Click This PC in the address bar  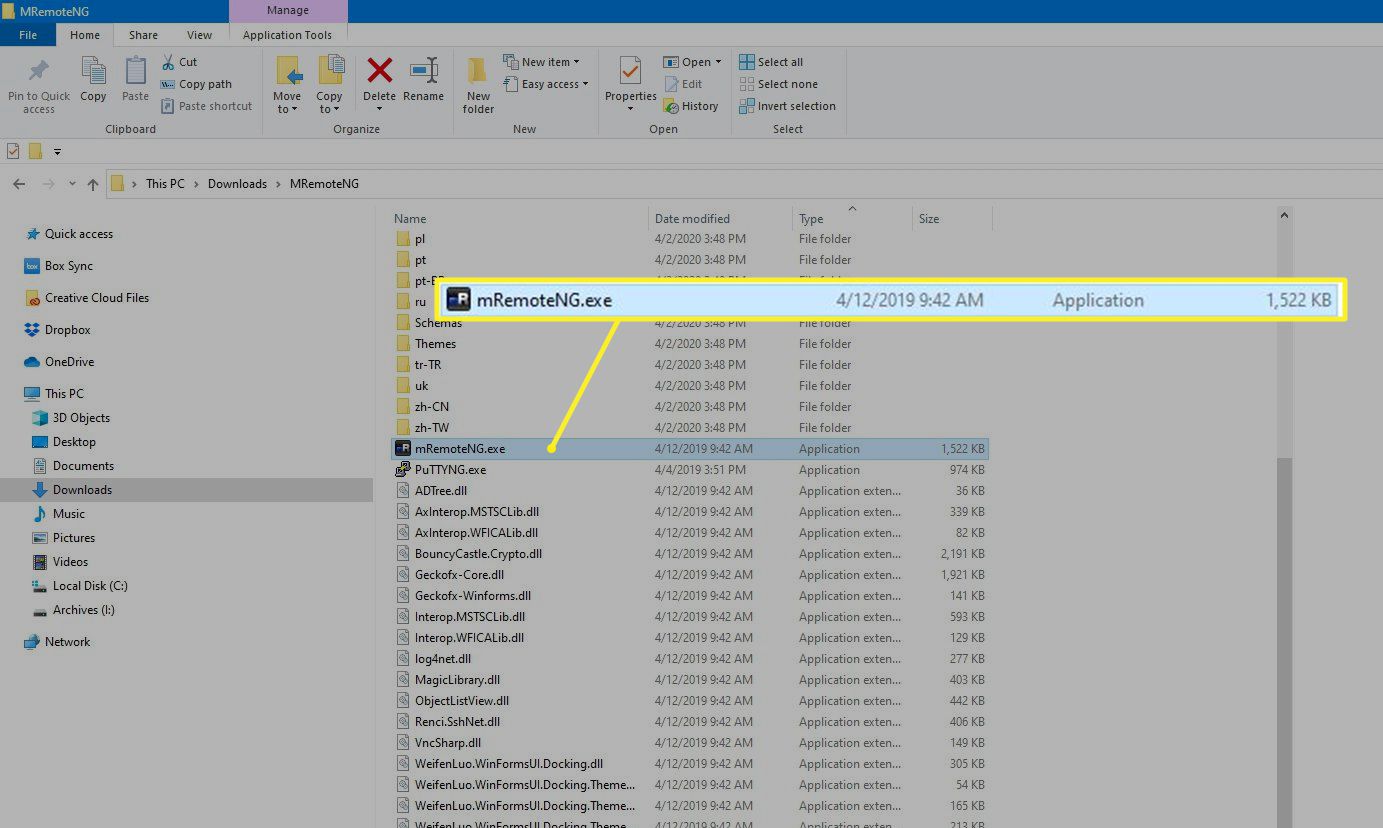165,184
